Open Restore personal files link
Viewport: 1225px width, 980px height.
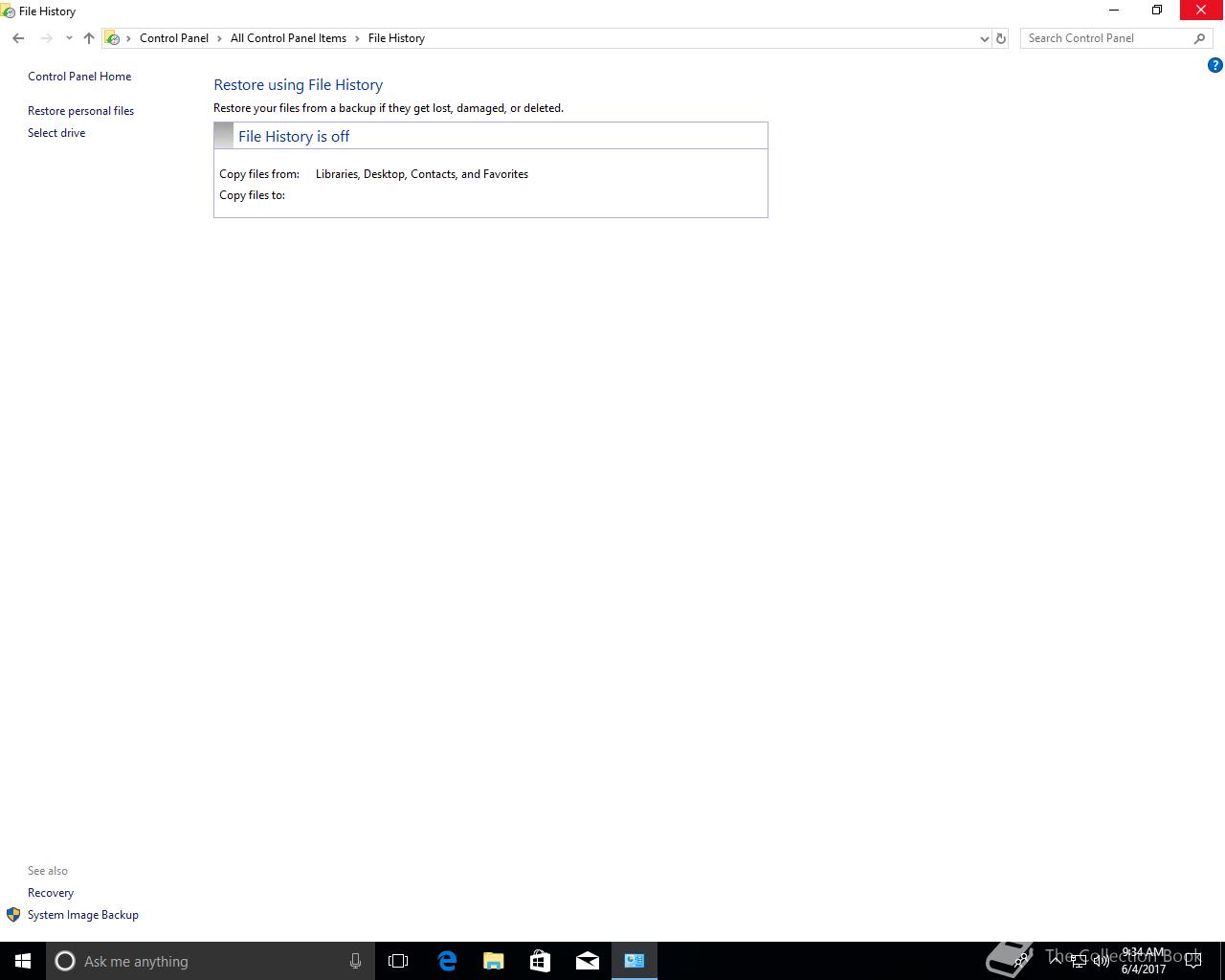(x=80, y=111)
